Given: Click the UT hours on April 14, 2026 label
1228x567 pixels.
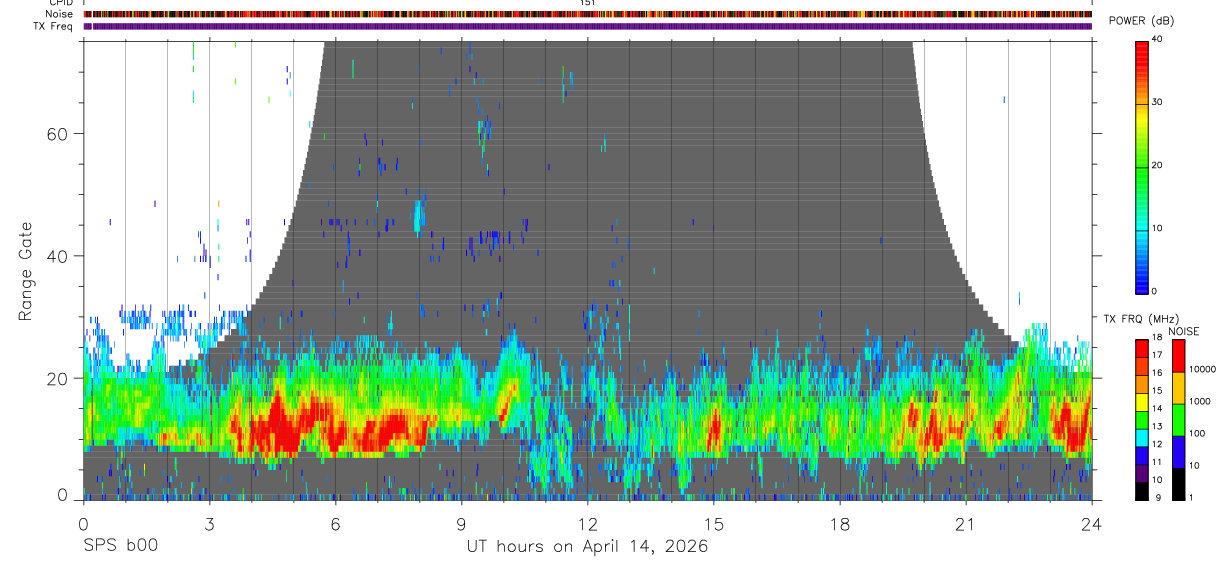Looking at the screenshot, I should coord(587,547).
